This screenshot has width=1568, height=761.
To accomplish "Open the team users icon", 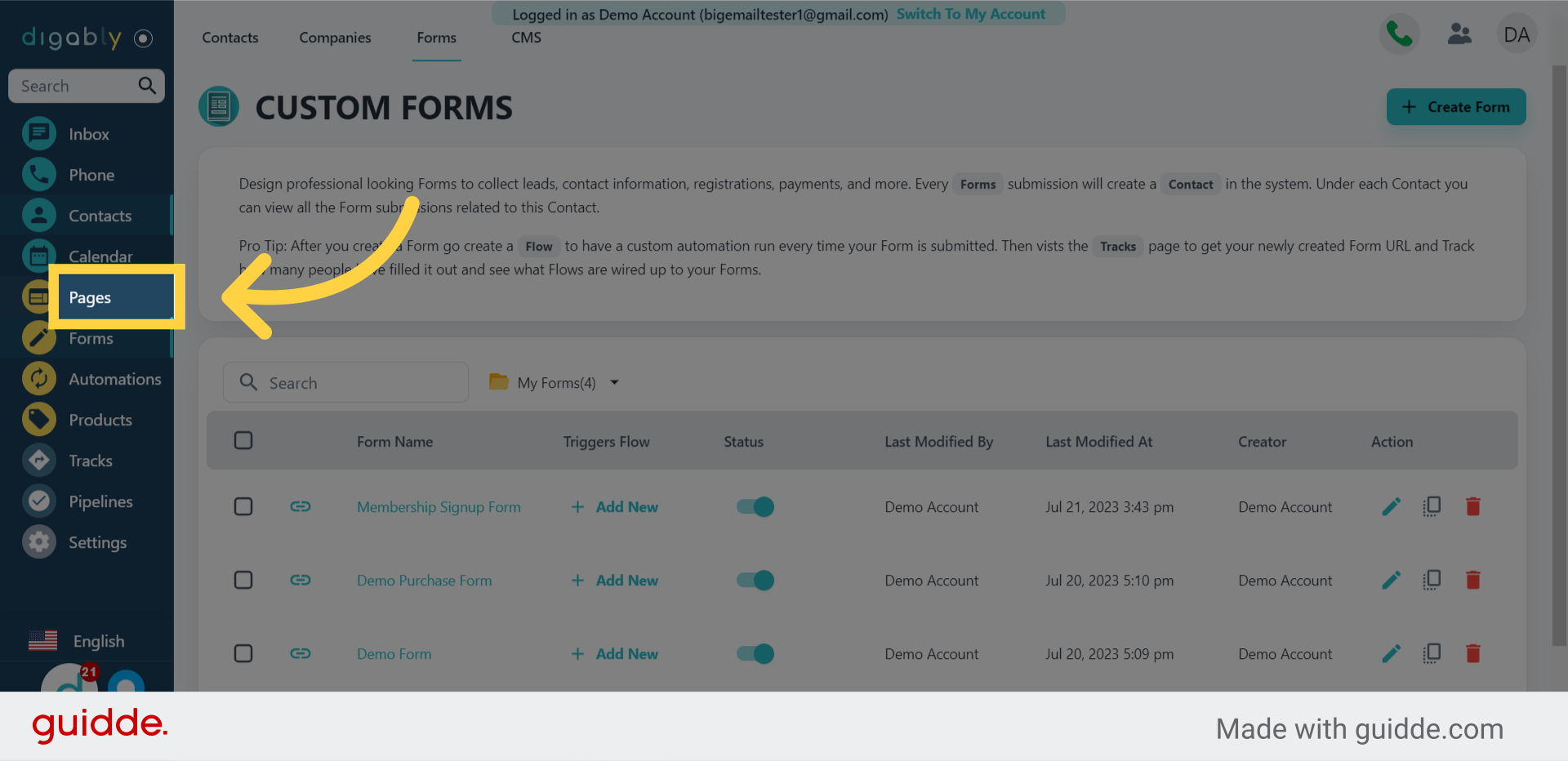I will click(1459, 34).
